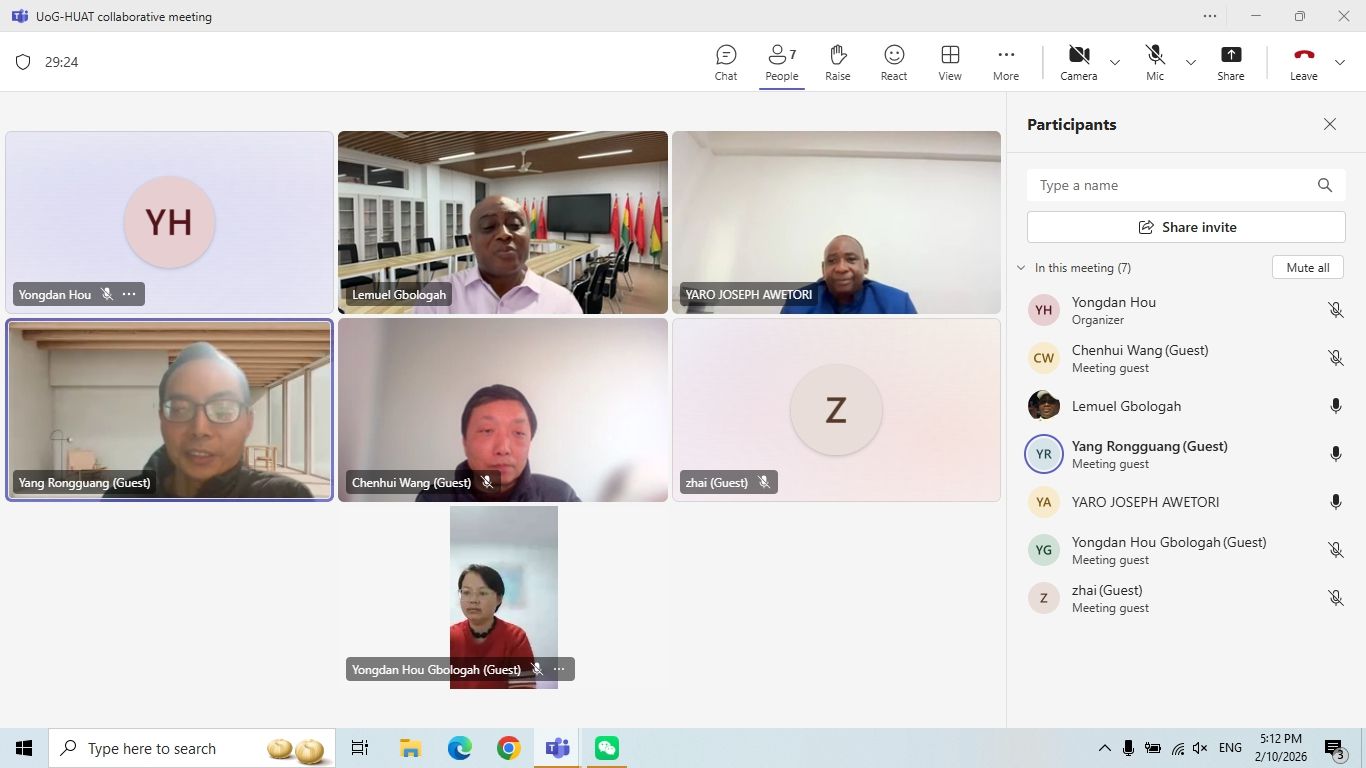Viewport: 1366px width, 768px height.
Task: Open Leave options dropdown arrow
Action: coord(1340,62)
